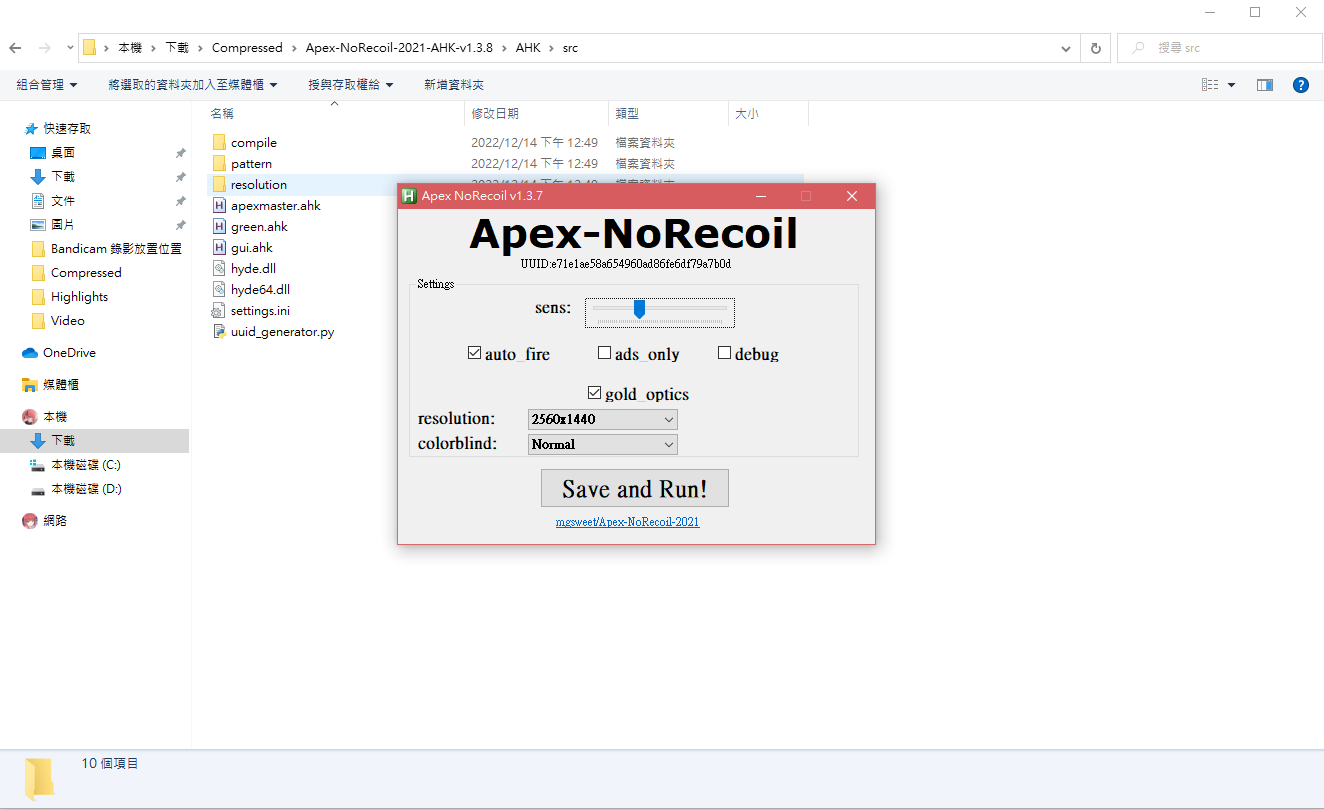Click the Save and Run button
The image size is (1324, 810).
point(634,488)
